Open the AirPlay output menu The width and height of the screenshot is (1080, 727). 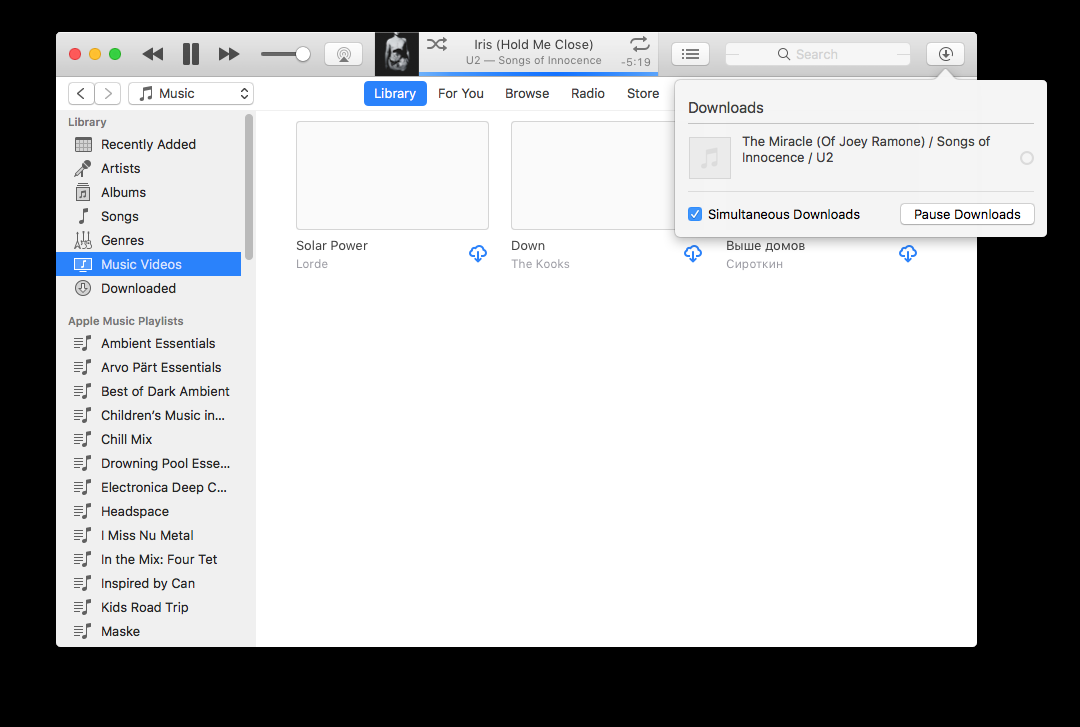point(344,54)
